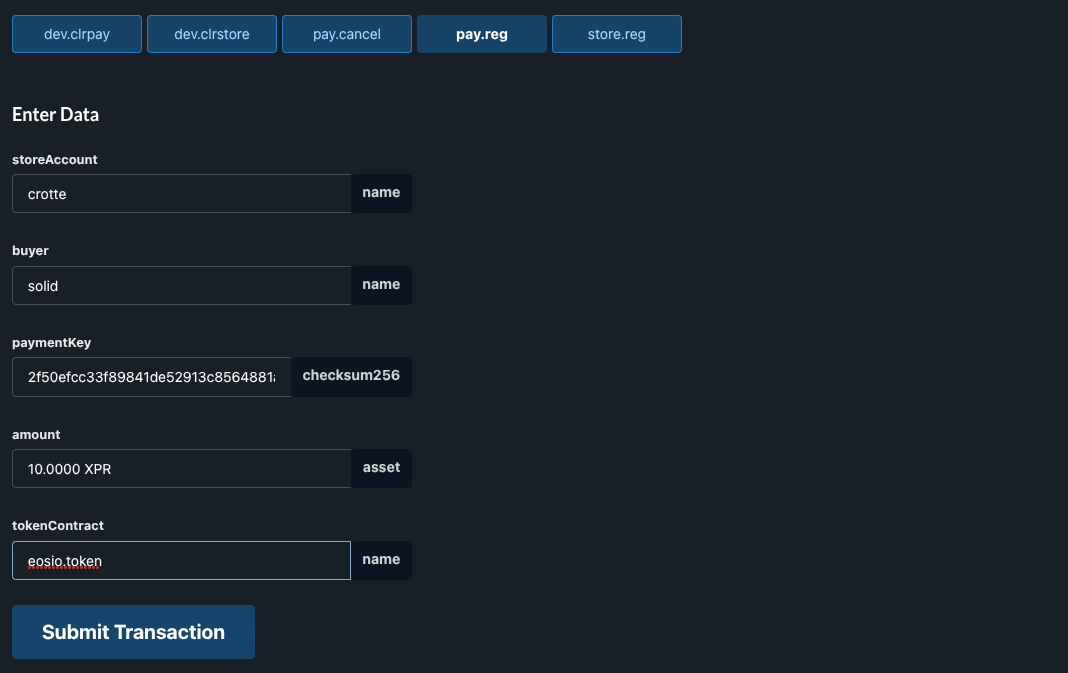The image size is (1068, 673).
Task: Open the dev.clrstore tab
Action: tap(211, 33)
